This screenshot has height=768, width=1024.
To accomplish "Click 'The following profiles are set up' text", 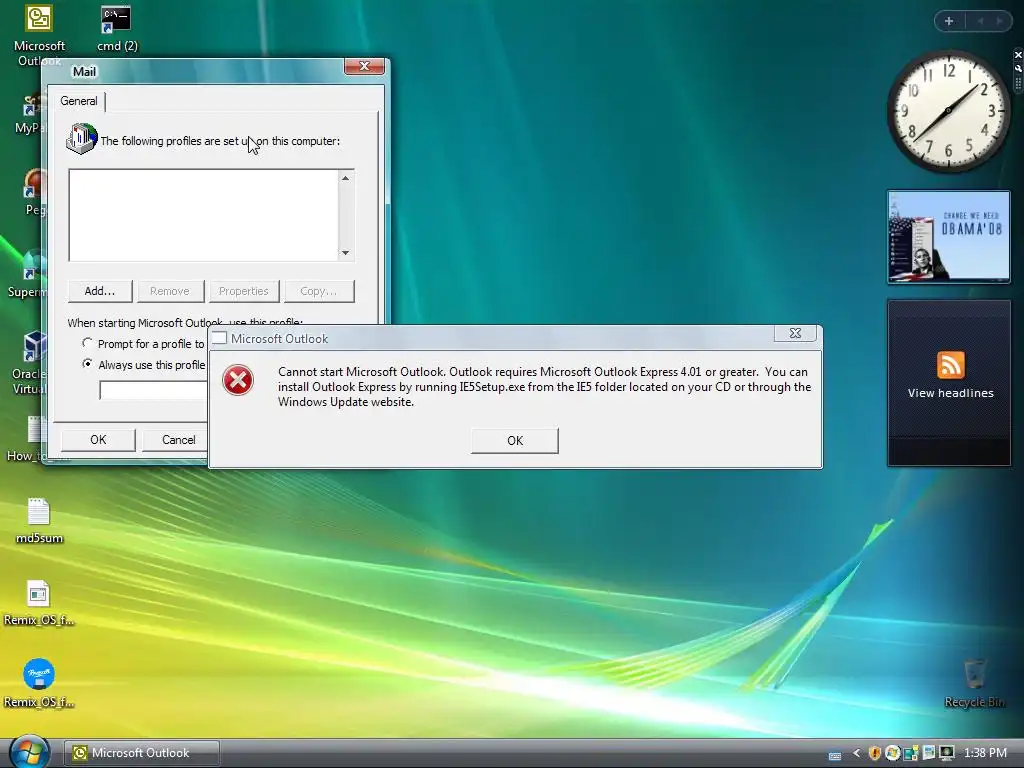I will point(220,141).
